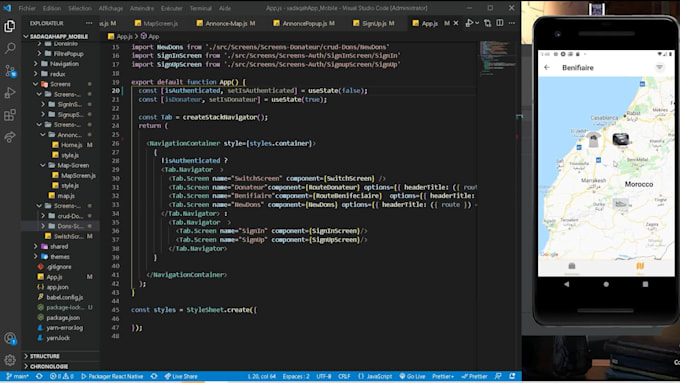
Task: Open babel.config.js in the explorer
Action: click(x=60, y=297)
